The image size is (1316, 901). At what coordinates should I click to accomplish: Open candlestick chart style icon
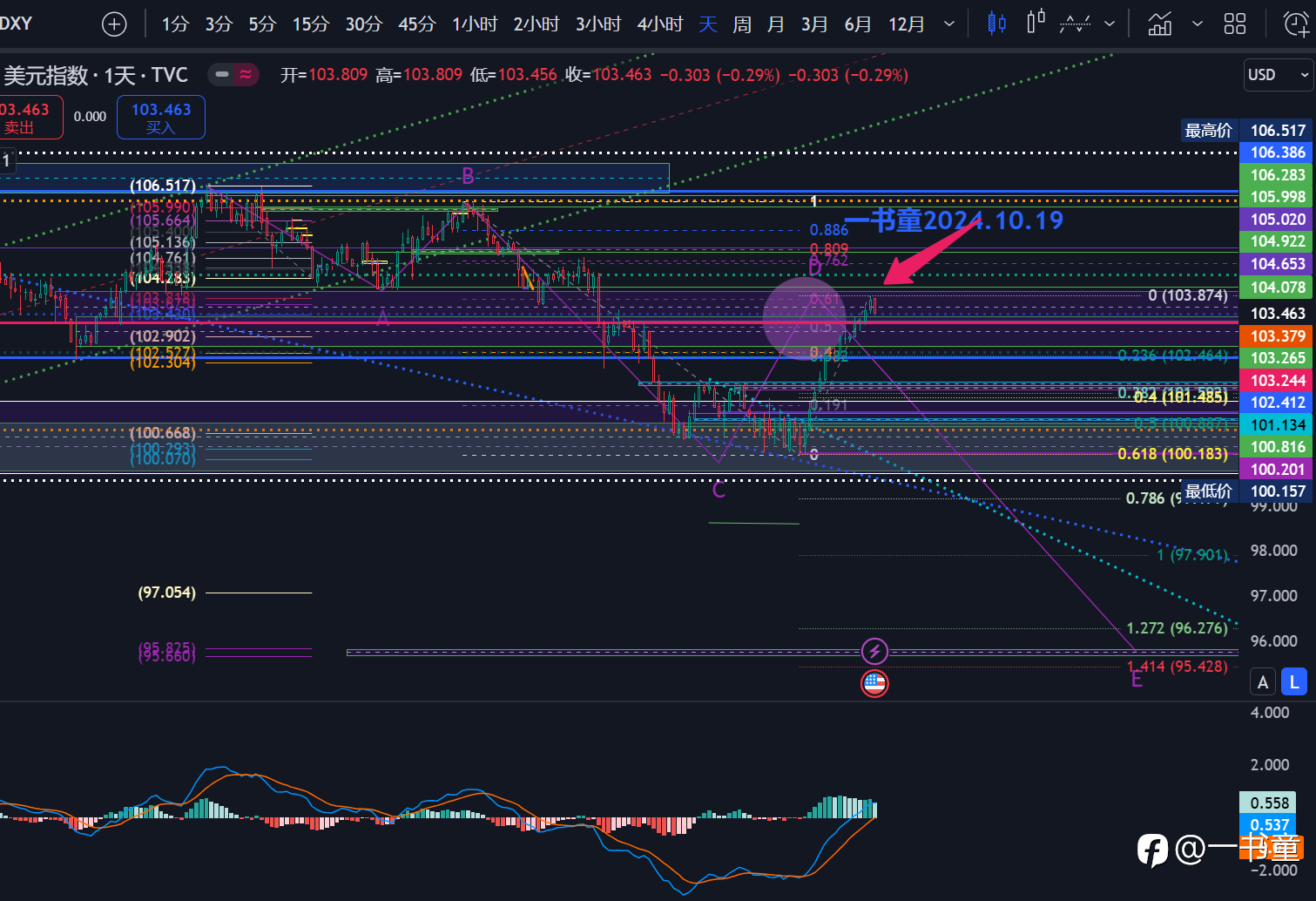tap(996, 24)
